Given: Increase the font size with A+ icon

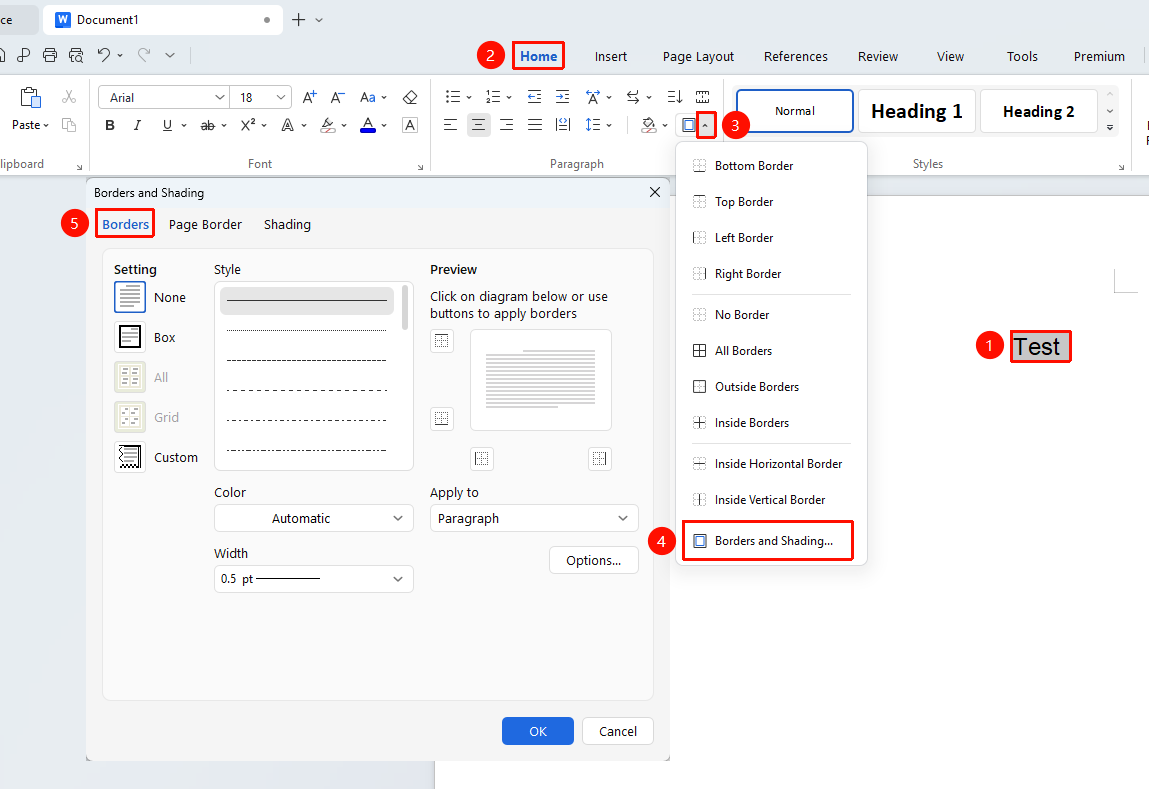Looking at the screenshot, I should click(309, 97).
